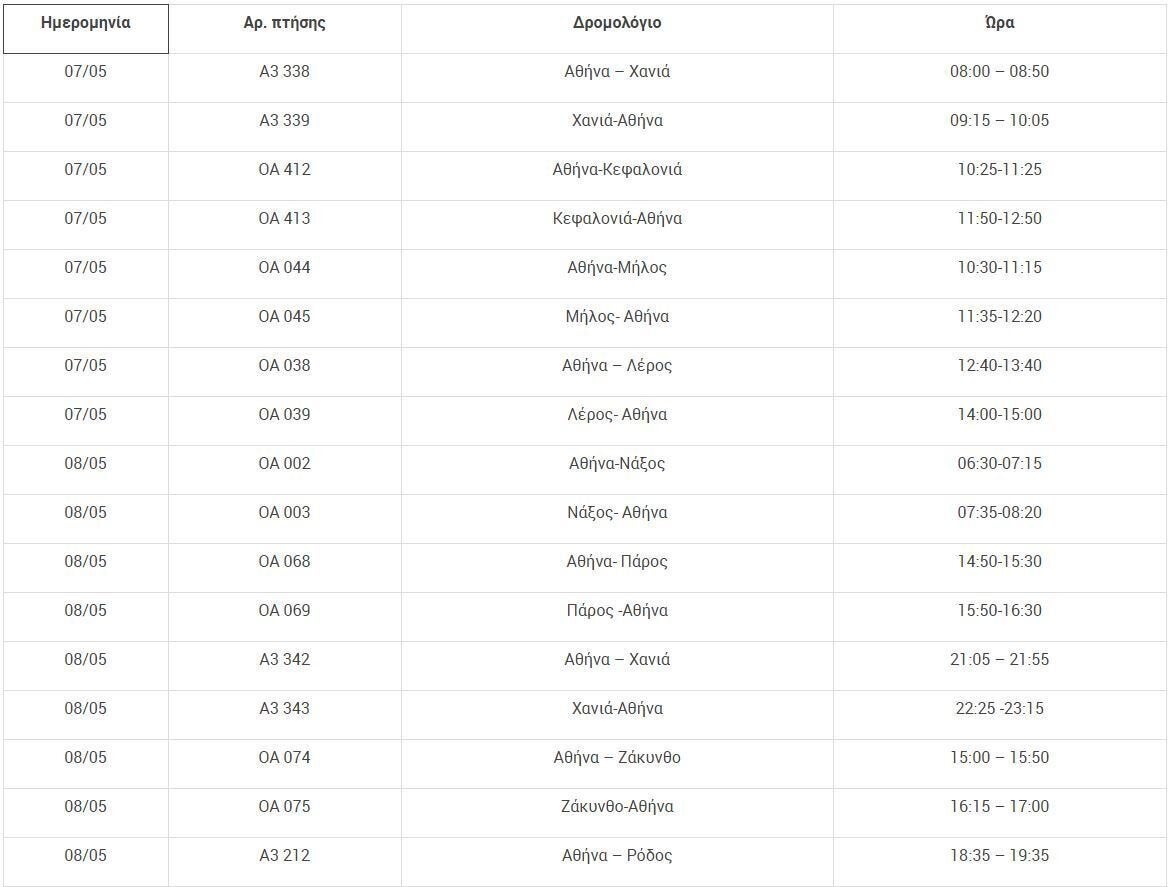Screen dimensions: 1172x887
Task: Select flight number A3 338 cell
Action: click(x=285, y=78)
